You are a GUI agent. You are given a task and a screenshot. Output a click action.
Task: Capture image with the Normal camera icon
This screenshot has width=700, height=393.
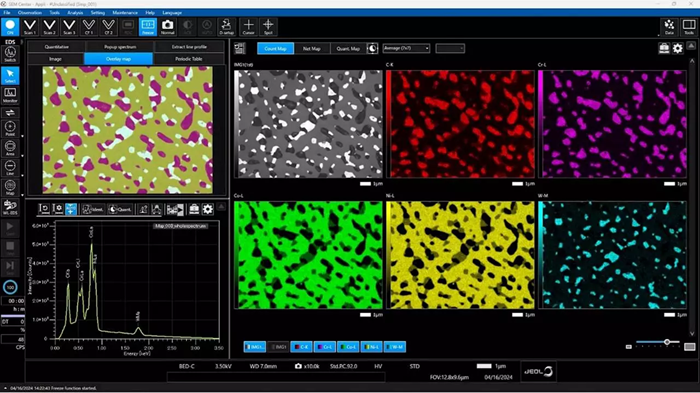click(167, 27)
